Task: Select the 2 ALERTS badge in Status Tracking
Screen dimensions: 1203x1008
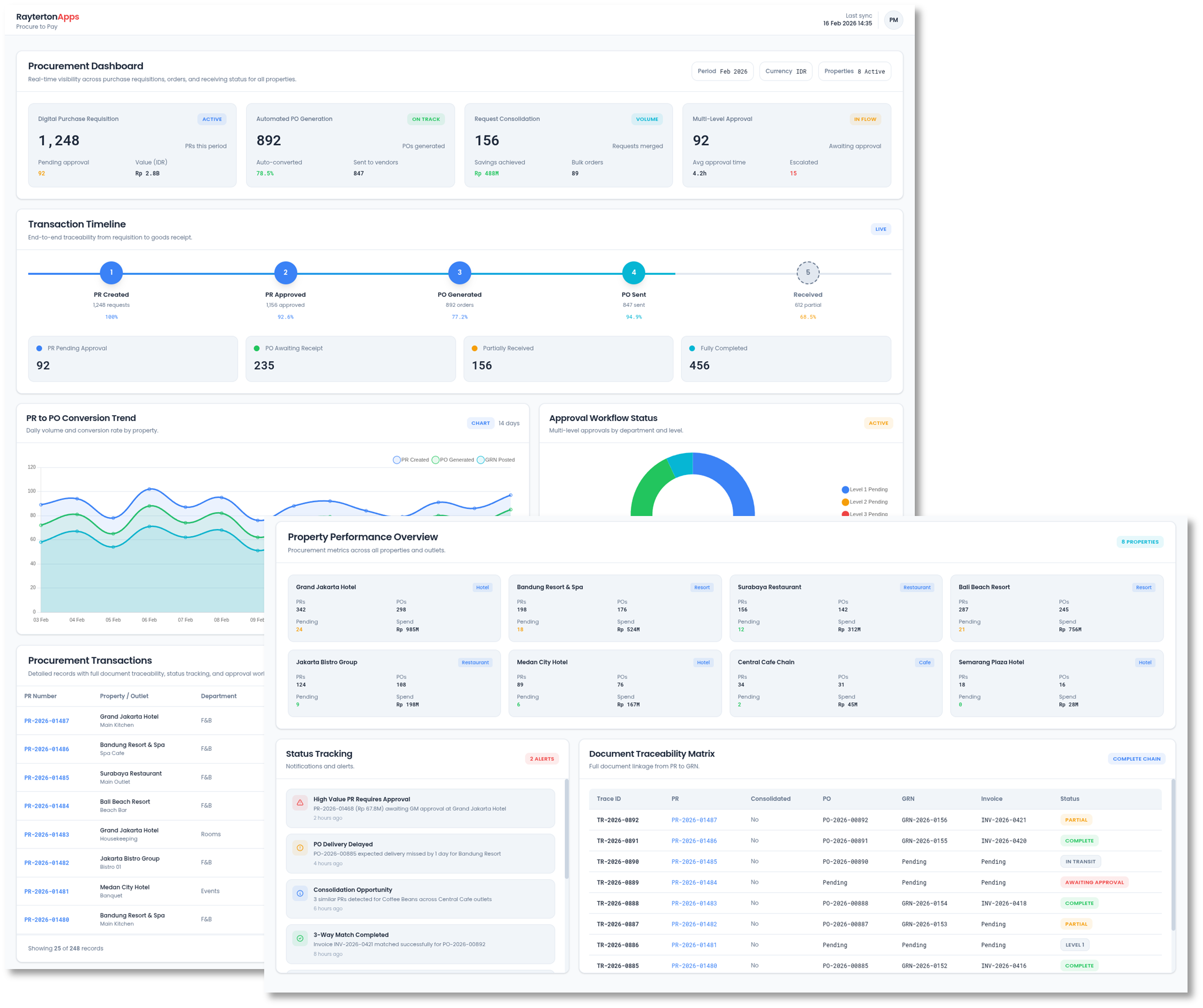Action: point(541,758)
